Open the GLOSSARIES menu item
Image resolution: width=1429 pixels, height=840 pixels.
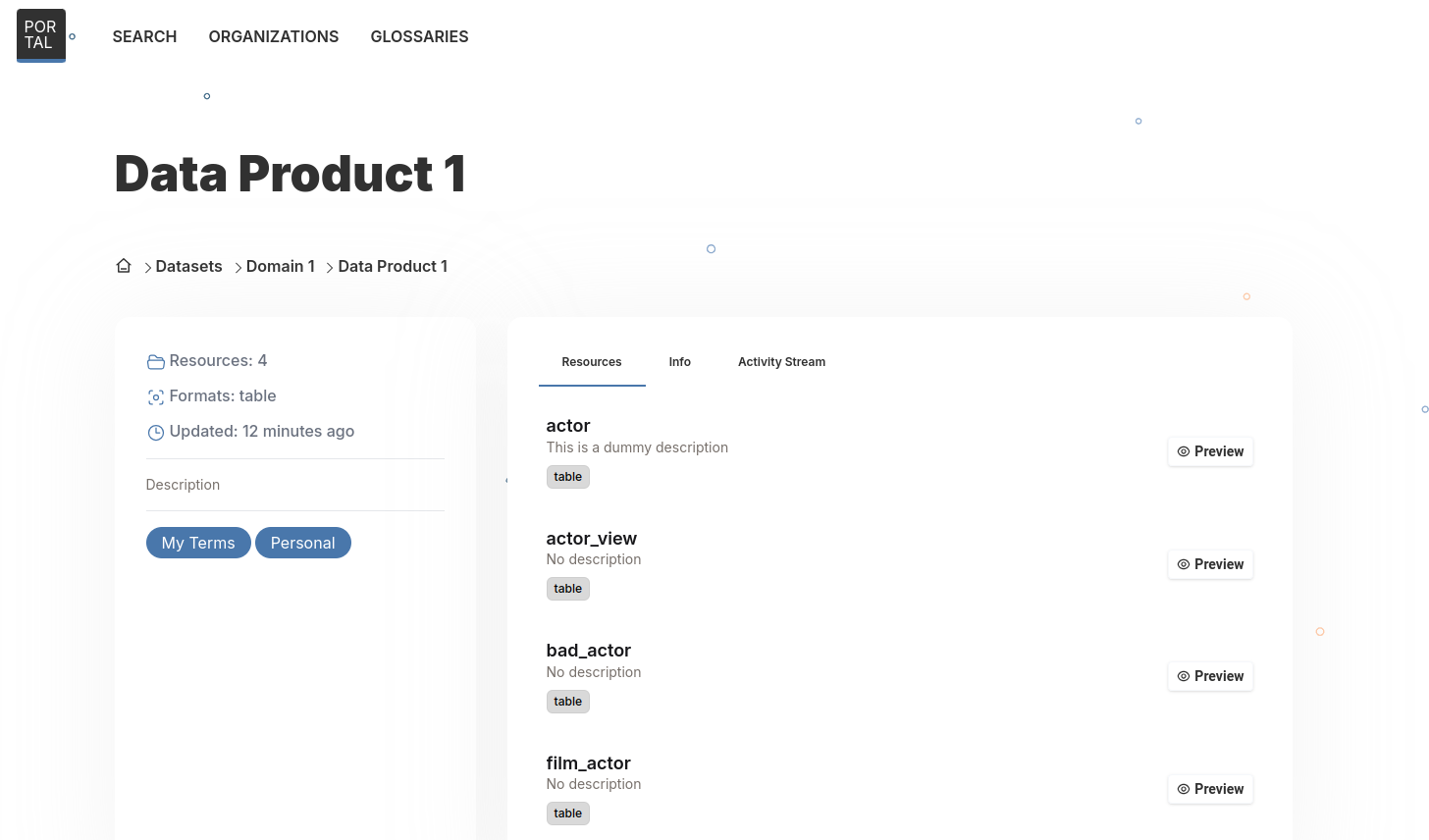point(419,36)
